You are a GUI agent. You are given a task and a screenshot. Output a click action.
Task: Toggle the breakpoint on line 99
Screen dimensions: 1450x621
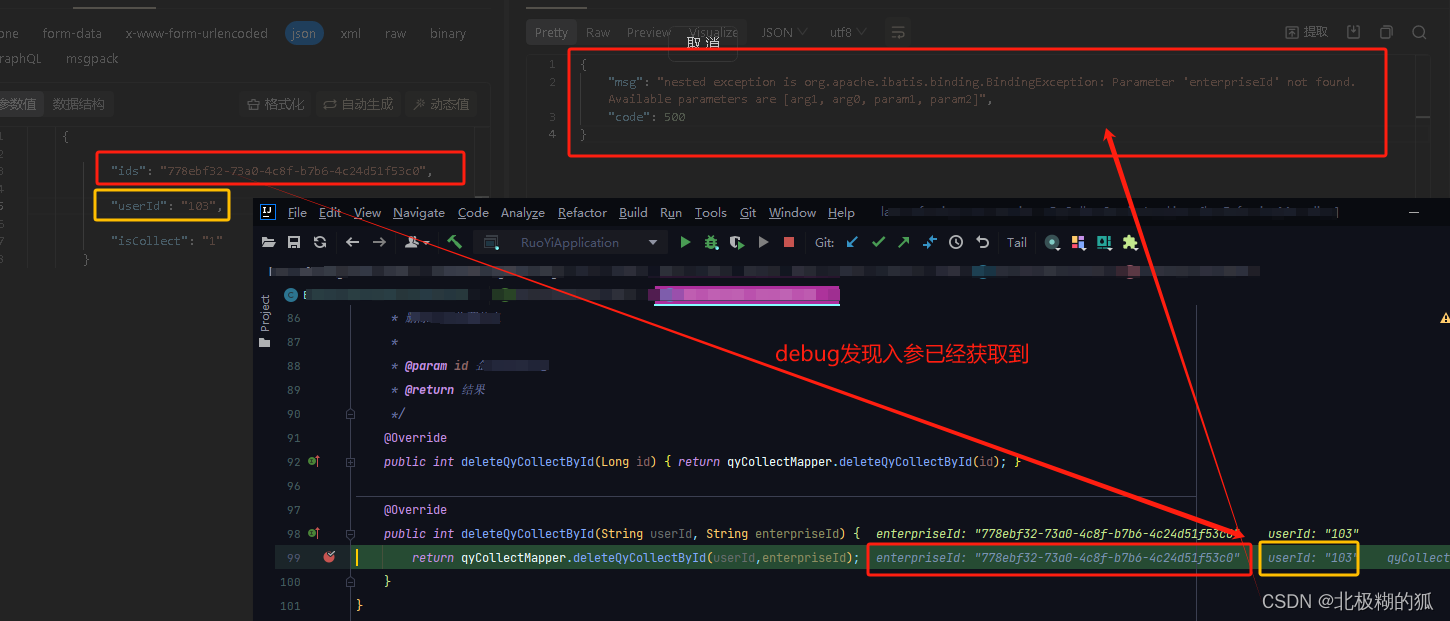pyautogui.click(x=330, y=558)
